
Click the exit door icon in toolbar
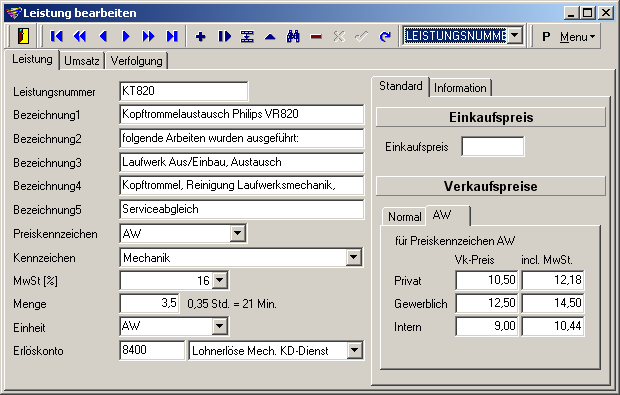pyautogui.click(x=24, y=36)
